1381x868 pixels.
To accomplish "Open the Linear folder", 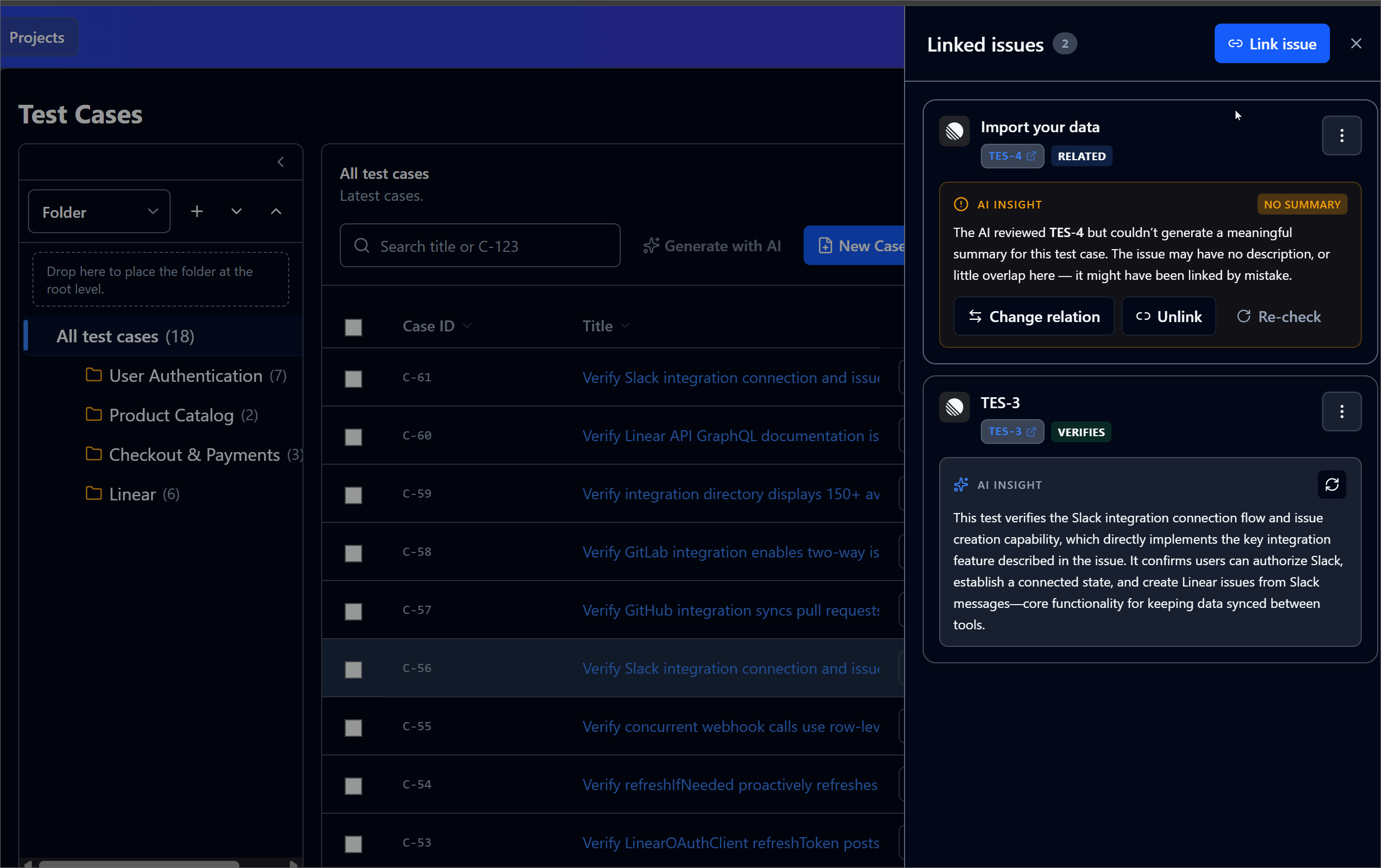I will (132, 494).
